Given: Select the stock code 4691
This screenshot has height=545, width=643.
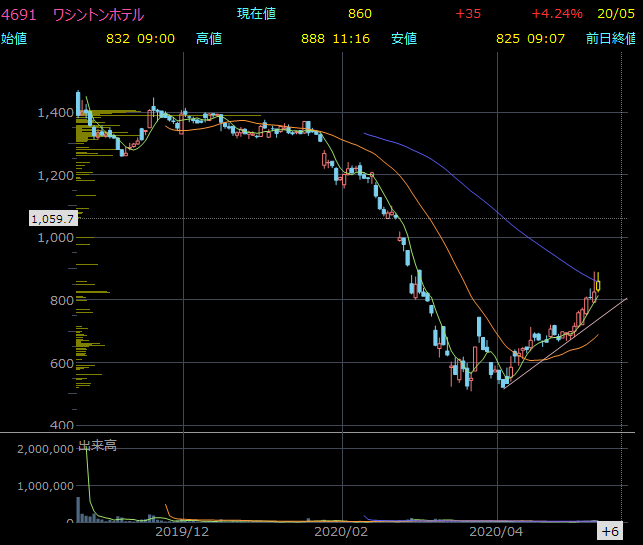Looking at the screenshot, I should (19, 14).
